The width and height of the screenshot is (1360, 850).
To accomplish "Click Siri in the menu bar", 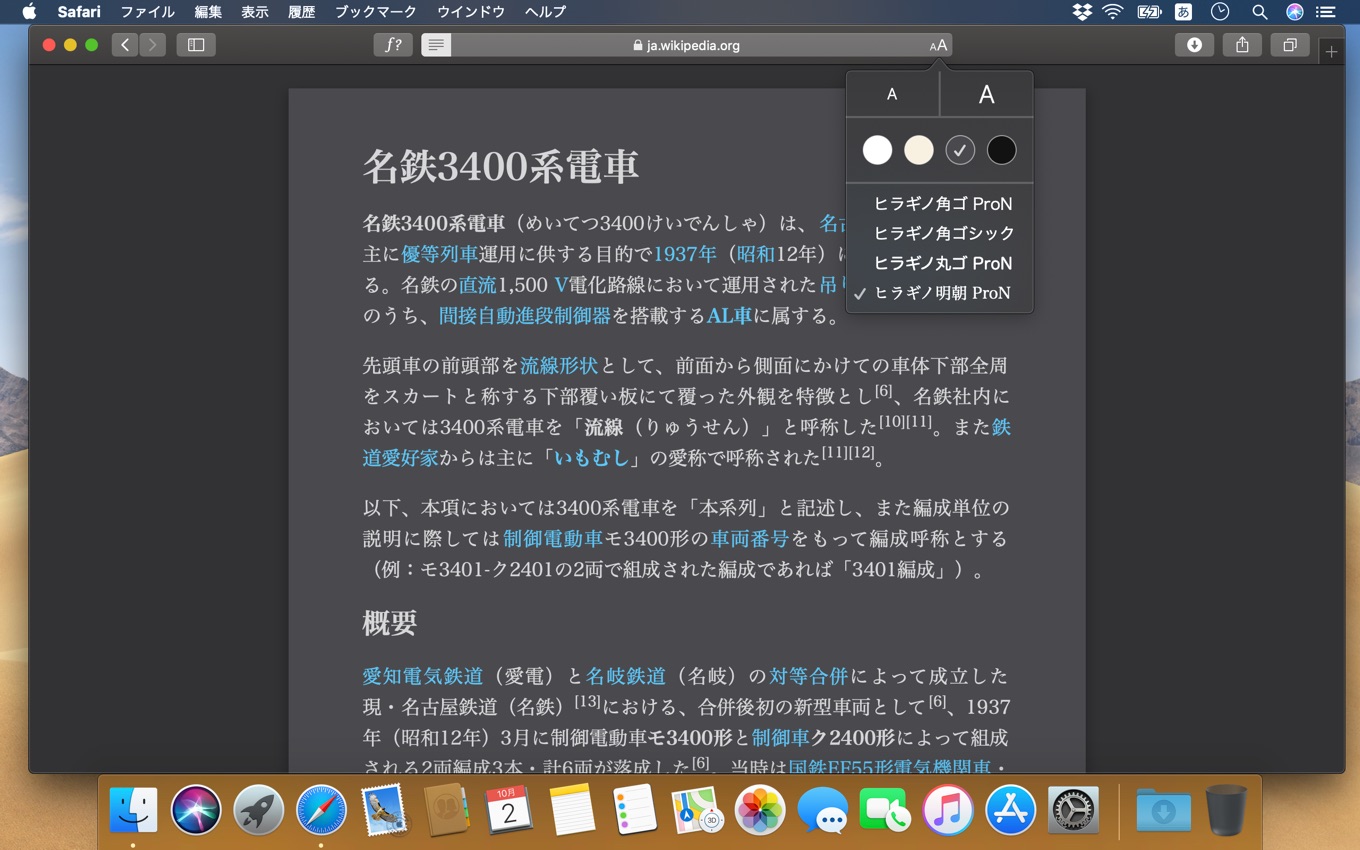I will click(1295, 12).
